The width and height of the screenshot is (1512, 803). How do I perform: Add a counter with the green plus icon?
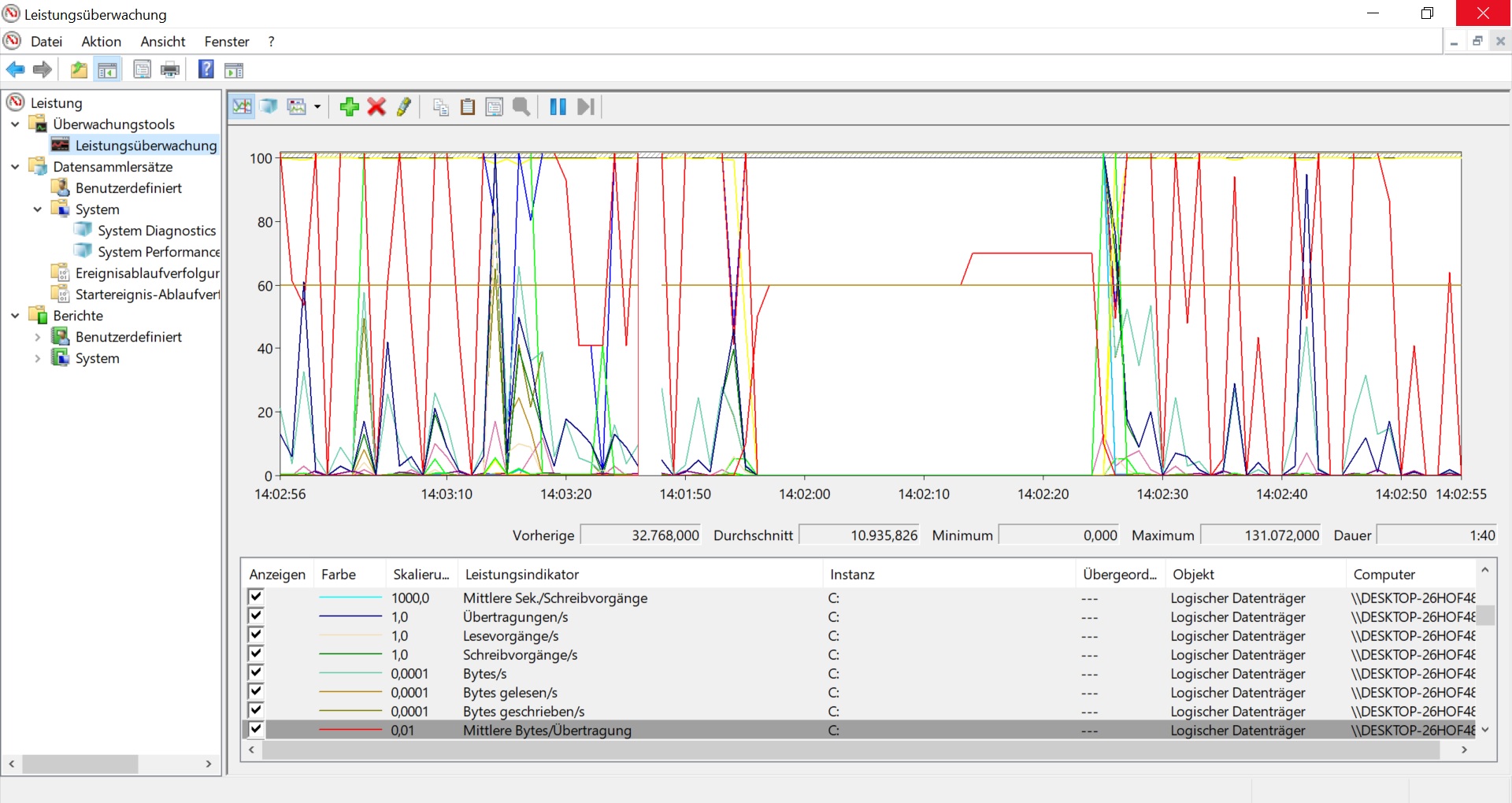click(349, 106)
